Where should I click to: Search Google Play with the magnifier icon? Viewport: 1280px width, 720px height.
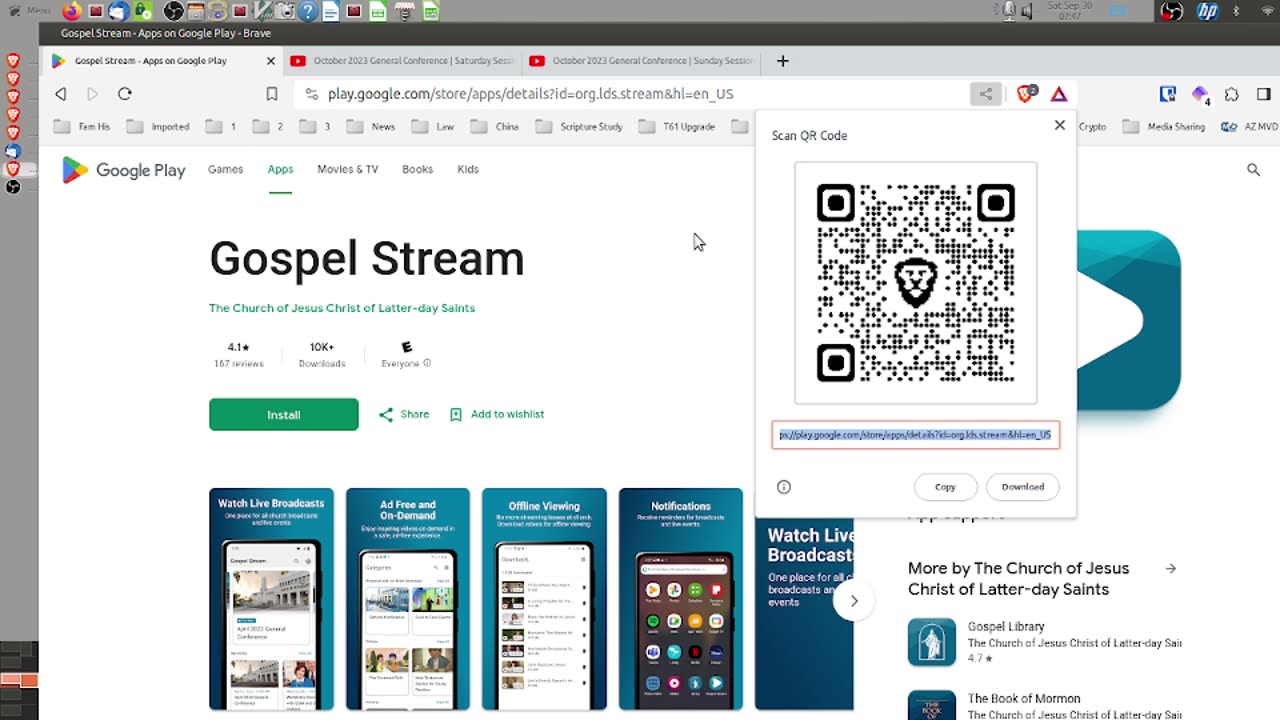pyautogui.click(x=1253, y=170)
